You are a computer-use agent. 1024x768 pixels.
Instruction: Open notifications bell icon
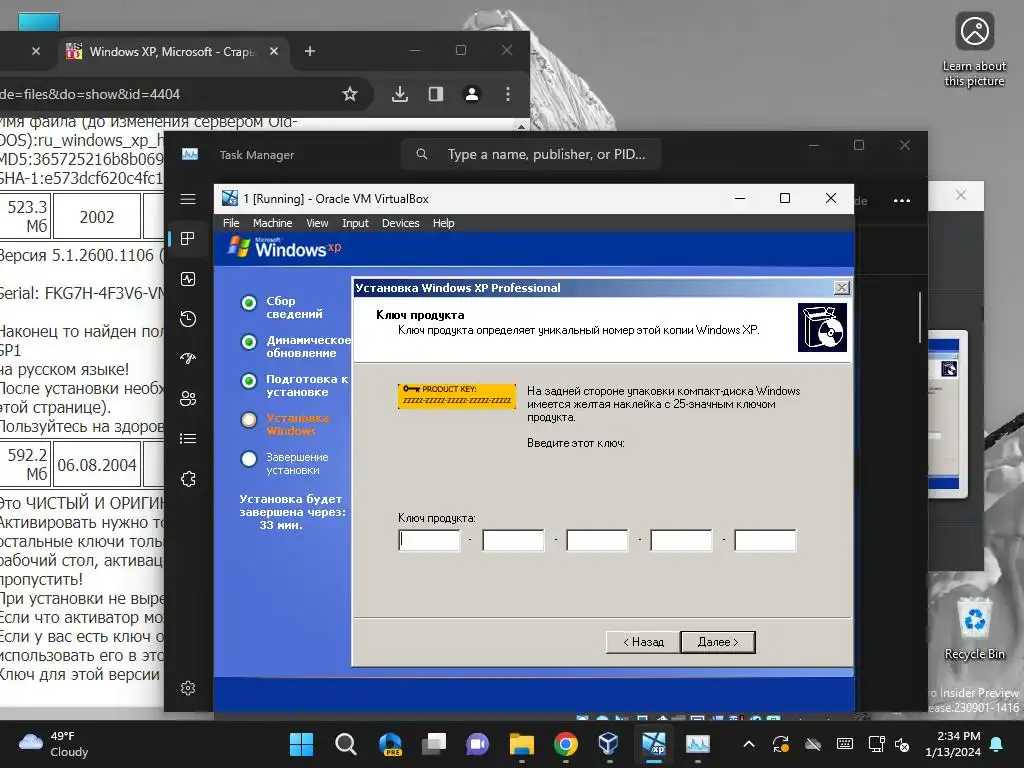997,744
